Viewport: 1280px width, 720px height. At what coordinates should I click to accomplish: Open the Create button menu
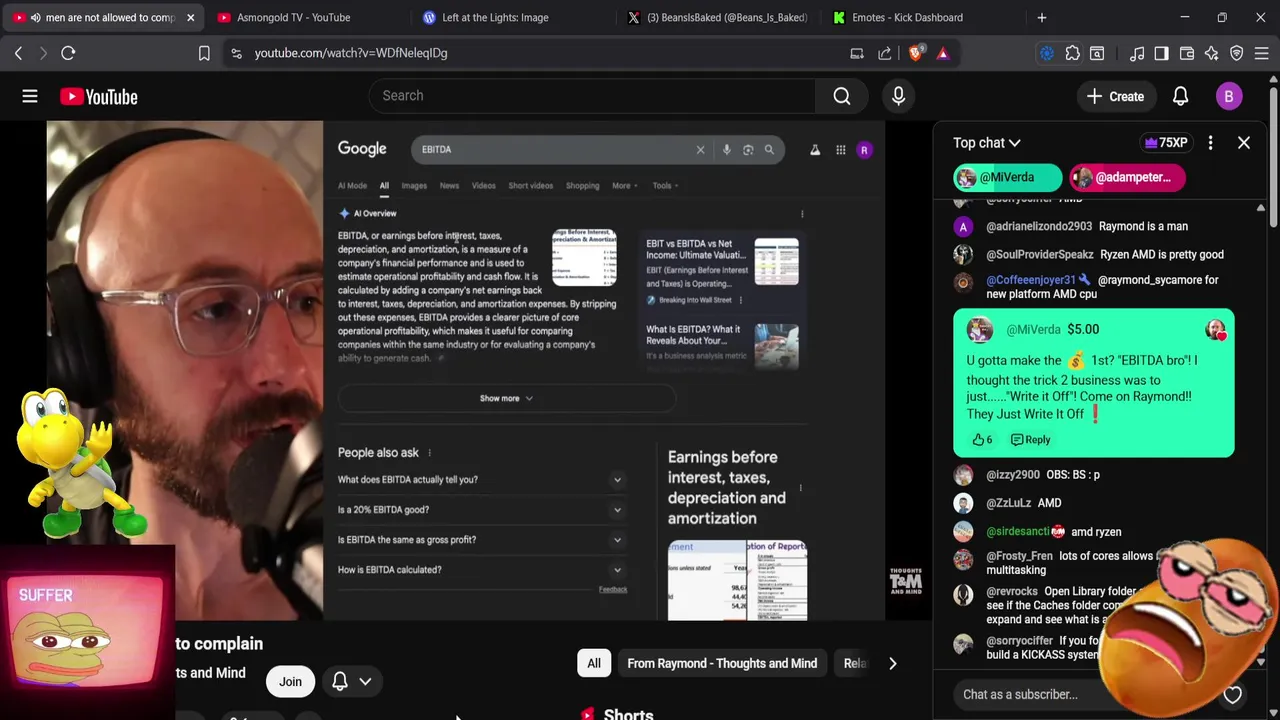coord(1115,96)
